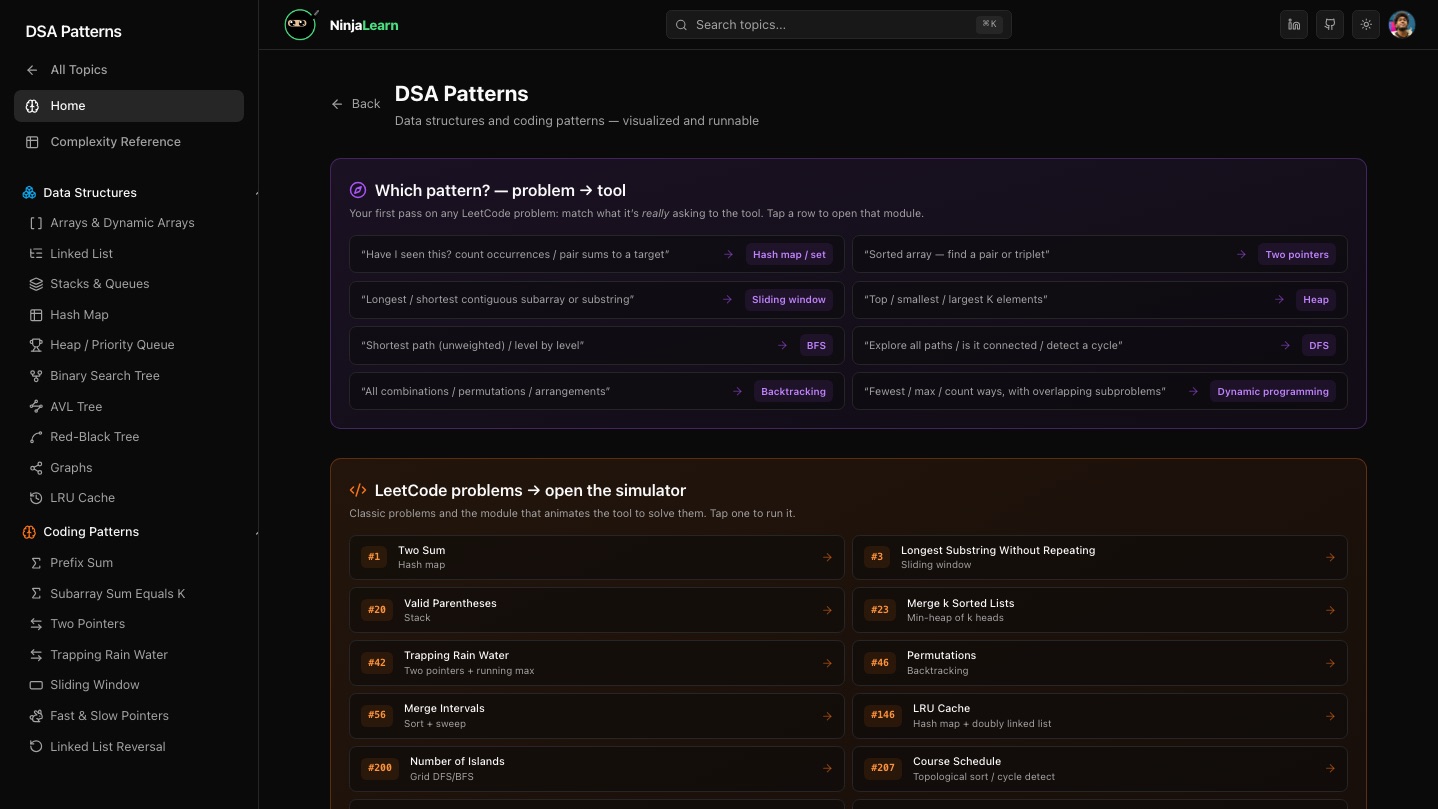Open problem #1 Two Sum
Screen dimensions: 1438x809
[597, 557]
